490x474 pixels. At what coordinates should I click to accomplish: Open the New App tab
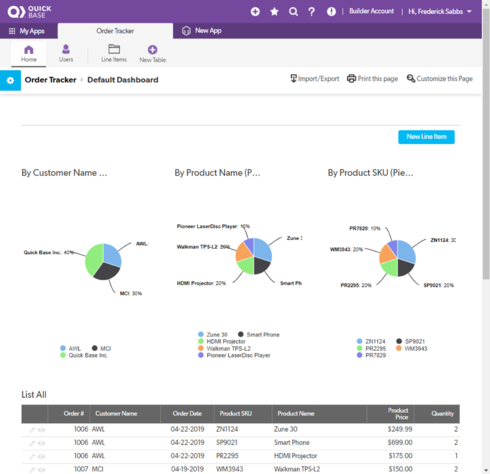[x=202, y=31]
